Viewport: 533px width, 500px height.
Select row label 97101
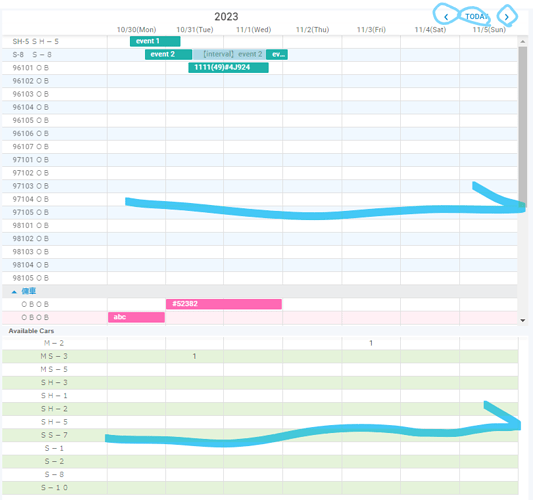(x=31, y=160)
